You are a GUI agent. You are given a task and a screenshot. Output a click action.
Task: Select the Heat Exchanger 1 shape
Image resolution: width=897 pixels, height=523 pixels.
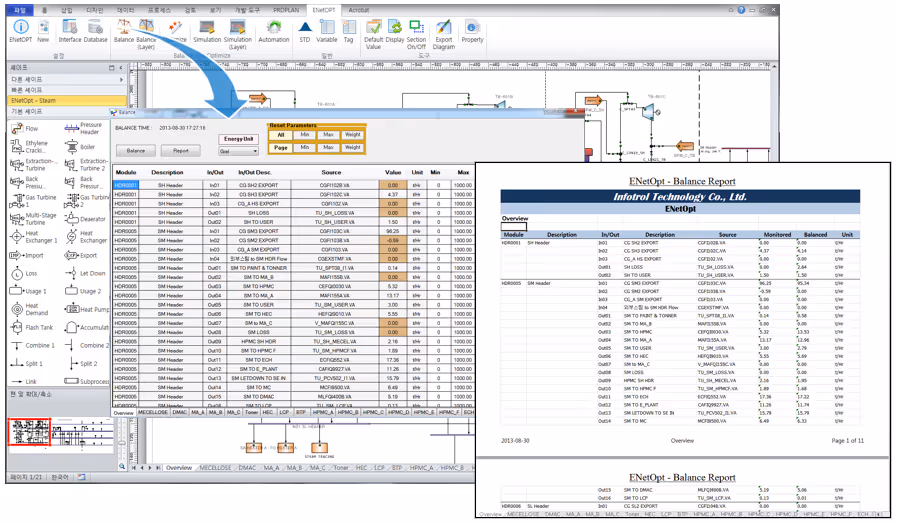[34, 237]
